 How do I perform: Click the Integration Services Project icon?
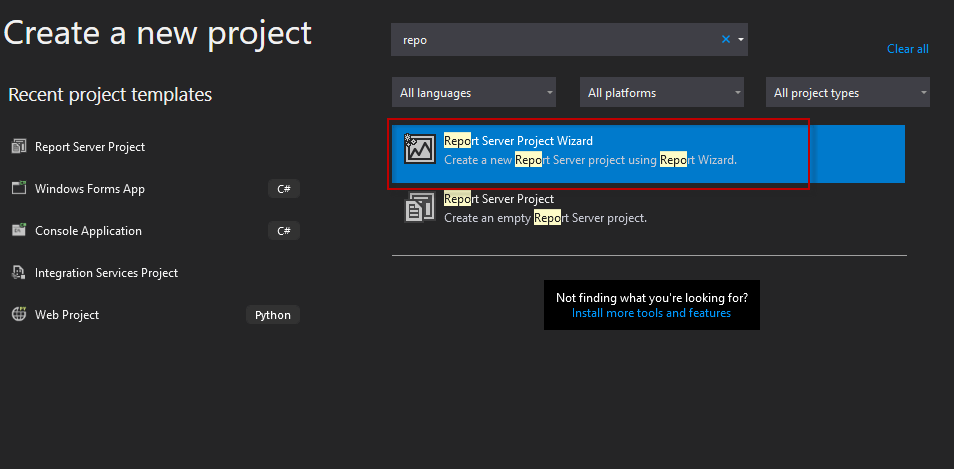18,272
